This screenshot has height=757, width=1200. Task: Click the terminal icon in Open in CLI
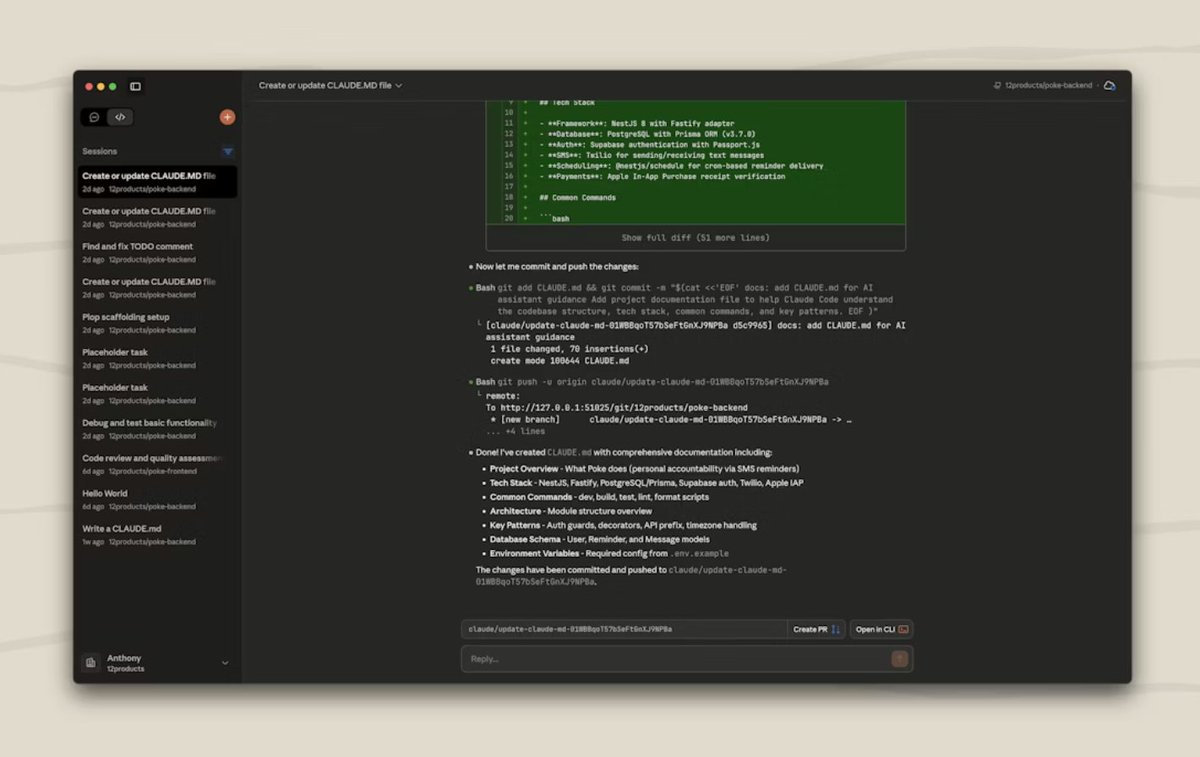coord(903,629)
